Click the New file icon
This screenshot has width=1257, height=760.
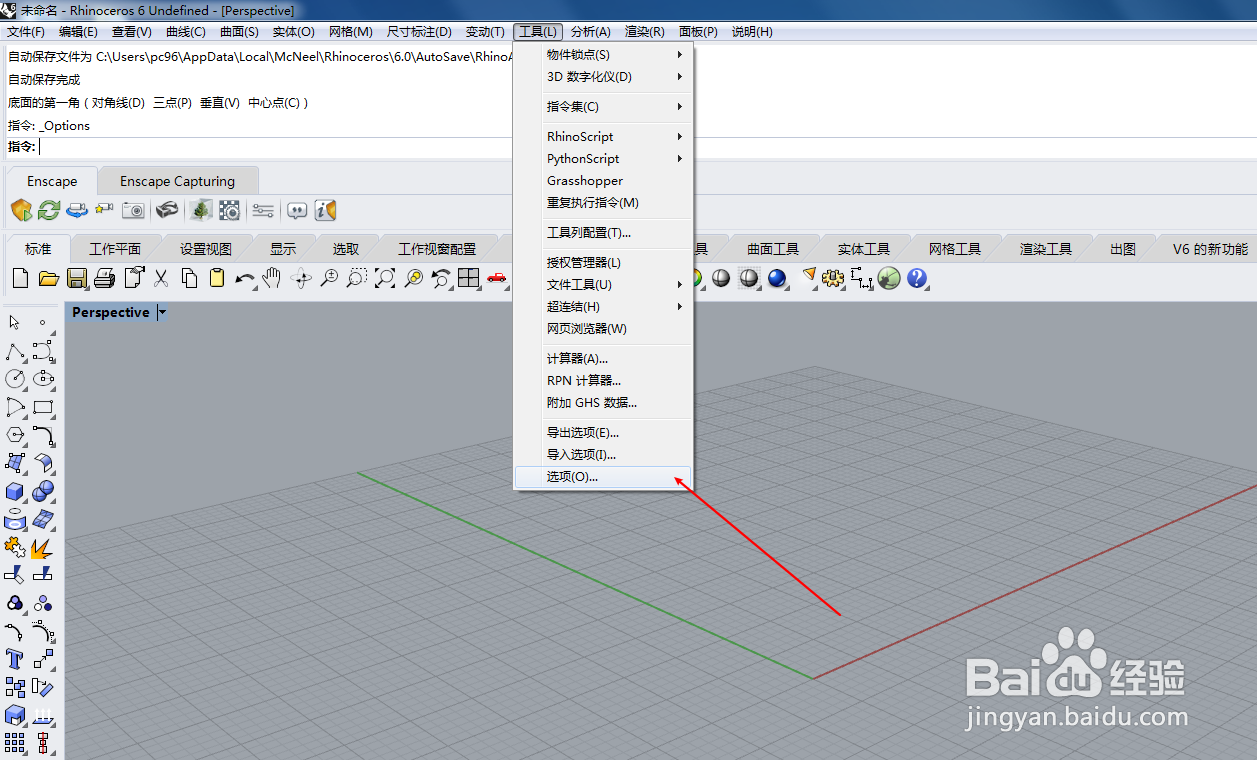pos(20,278)
